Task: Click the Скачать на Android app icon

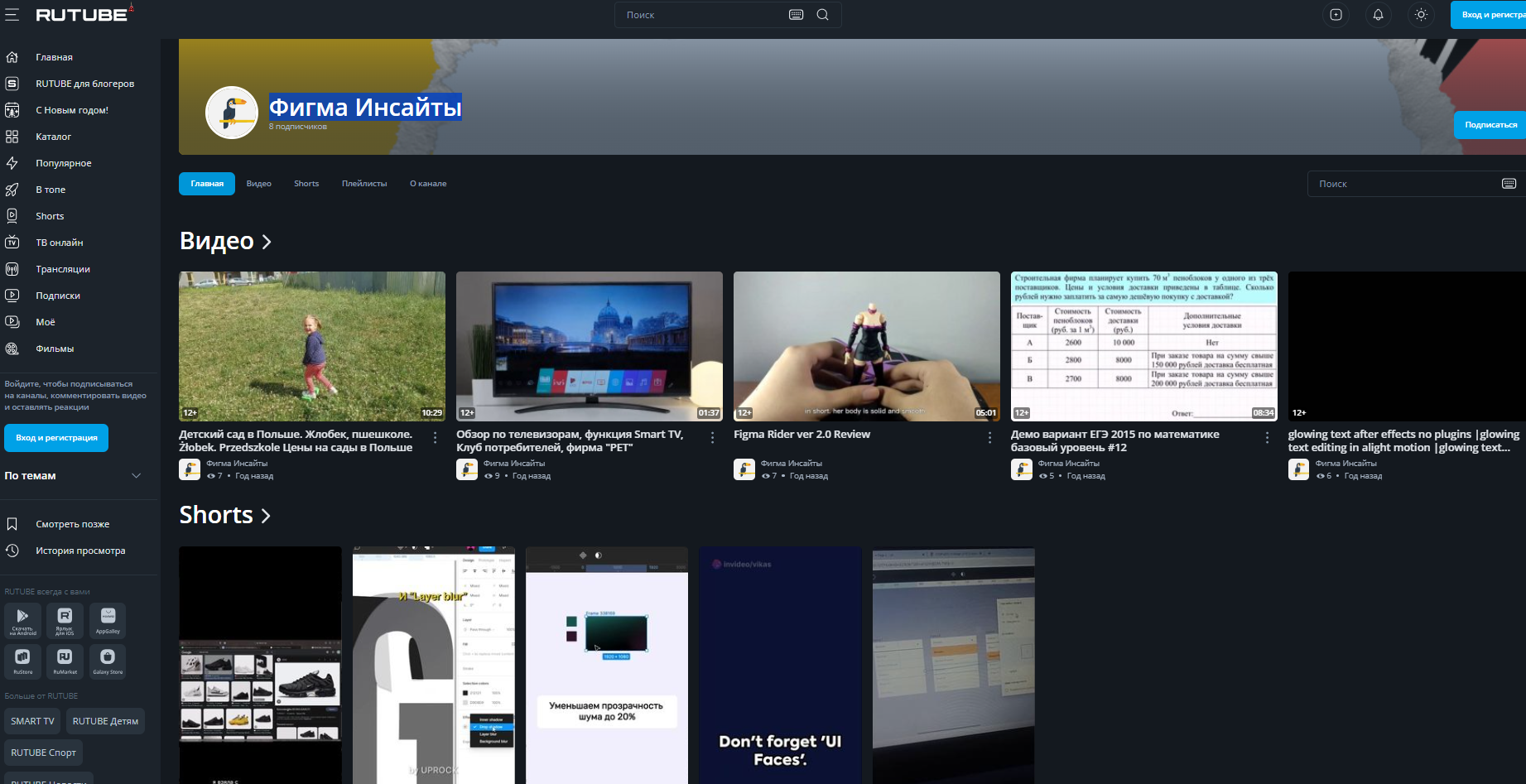Action: tap(22, 620)
